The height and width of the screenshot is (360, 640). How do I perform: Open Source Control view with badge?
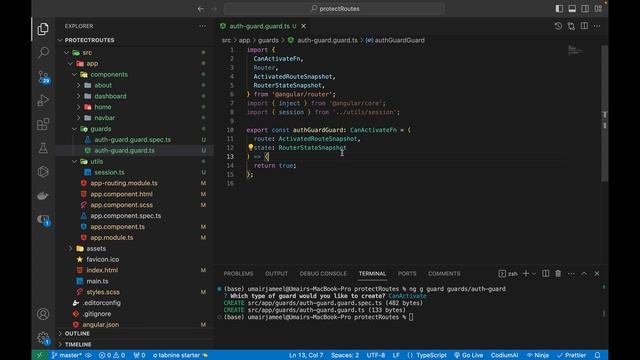tap(43, 77)
